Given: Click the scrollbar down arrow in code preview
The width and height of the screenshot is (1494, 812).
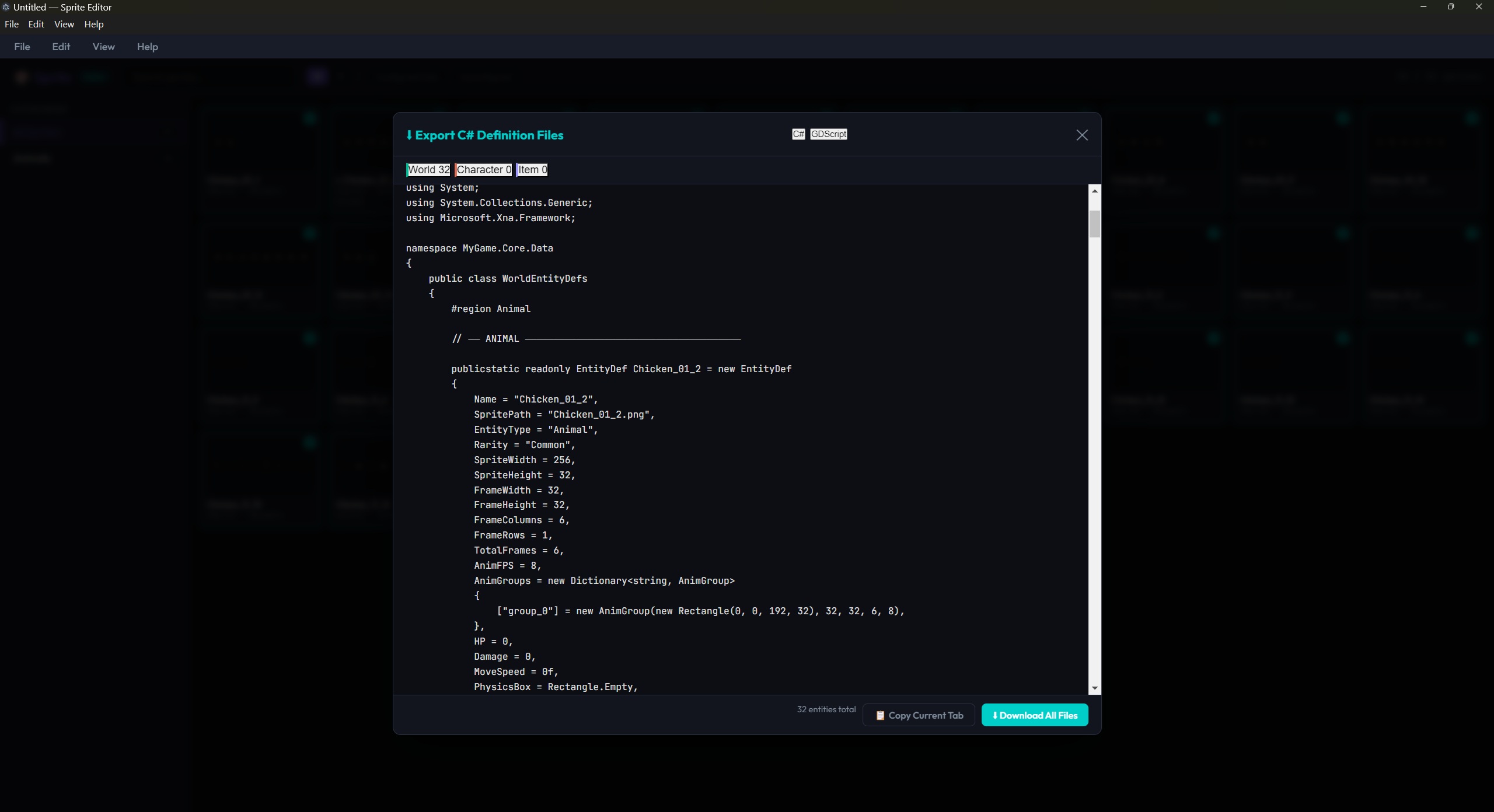Looking at the screenshot, I should coord(1094,688).
